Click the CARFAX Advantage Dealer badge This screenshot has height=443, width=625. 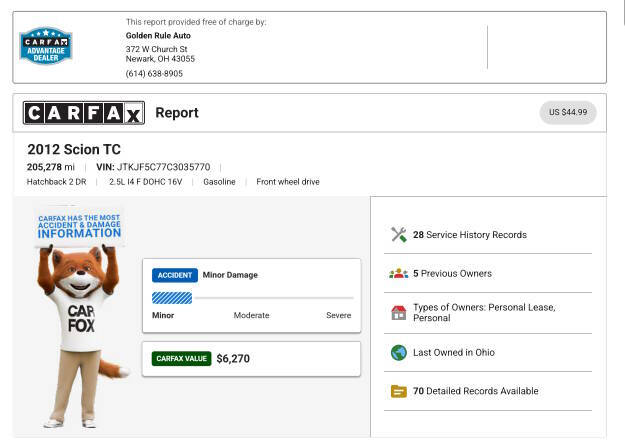point(46,46)
